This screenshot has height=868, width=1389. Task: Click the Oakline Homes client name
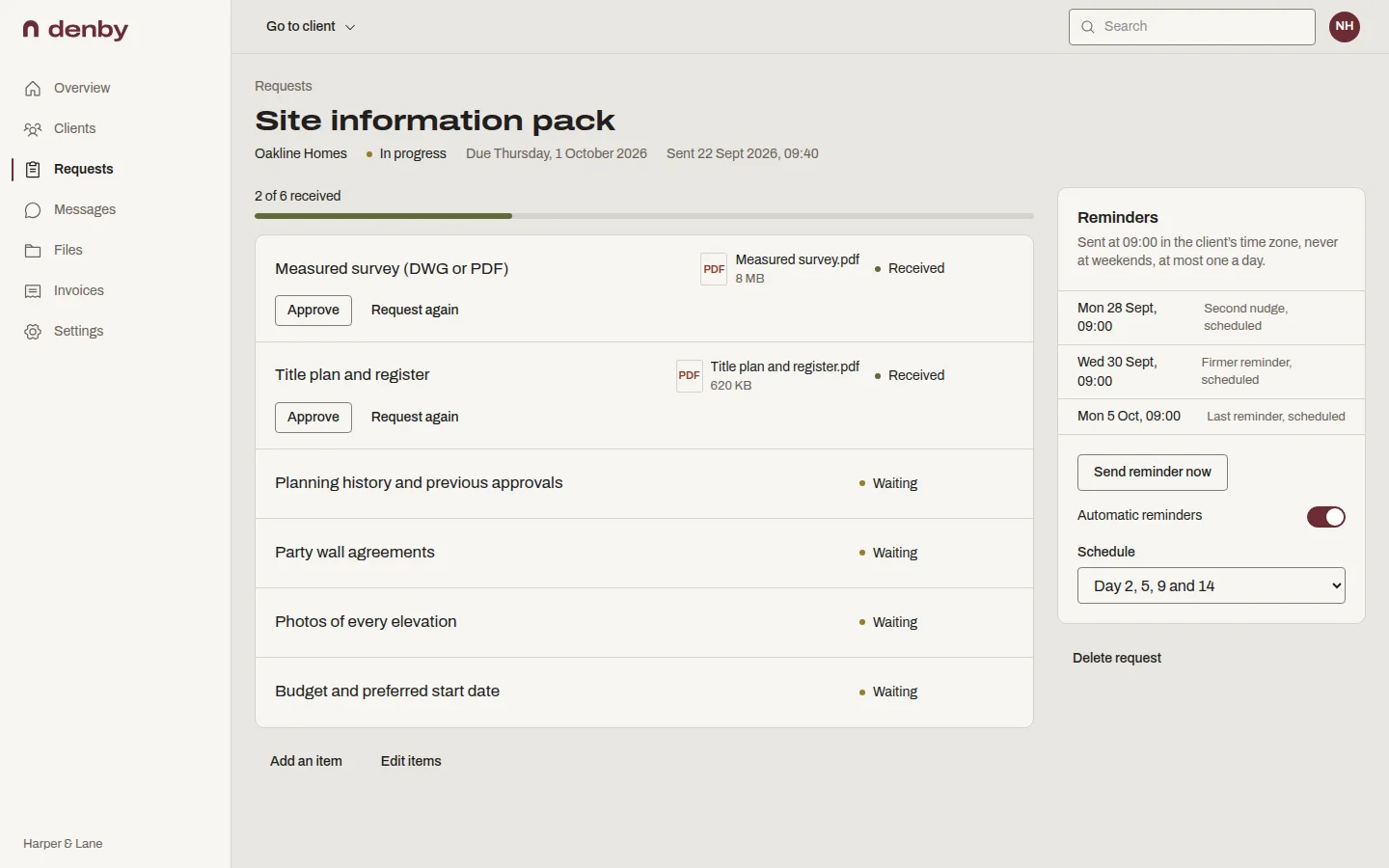pyautogui.click(x=301, y=154)
